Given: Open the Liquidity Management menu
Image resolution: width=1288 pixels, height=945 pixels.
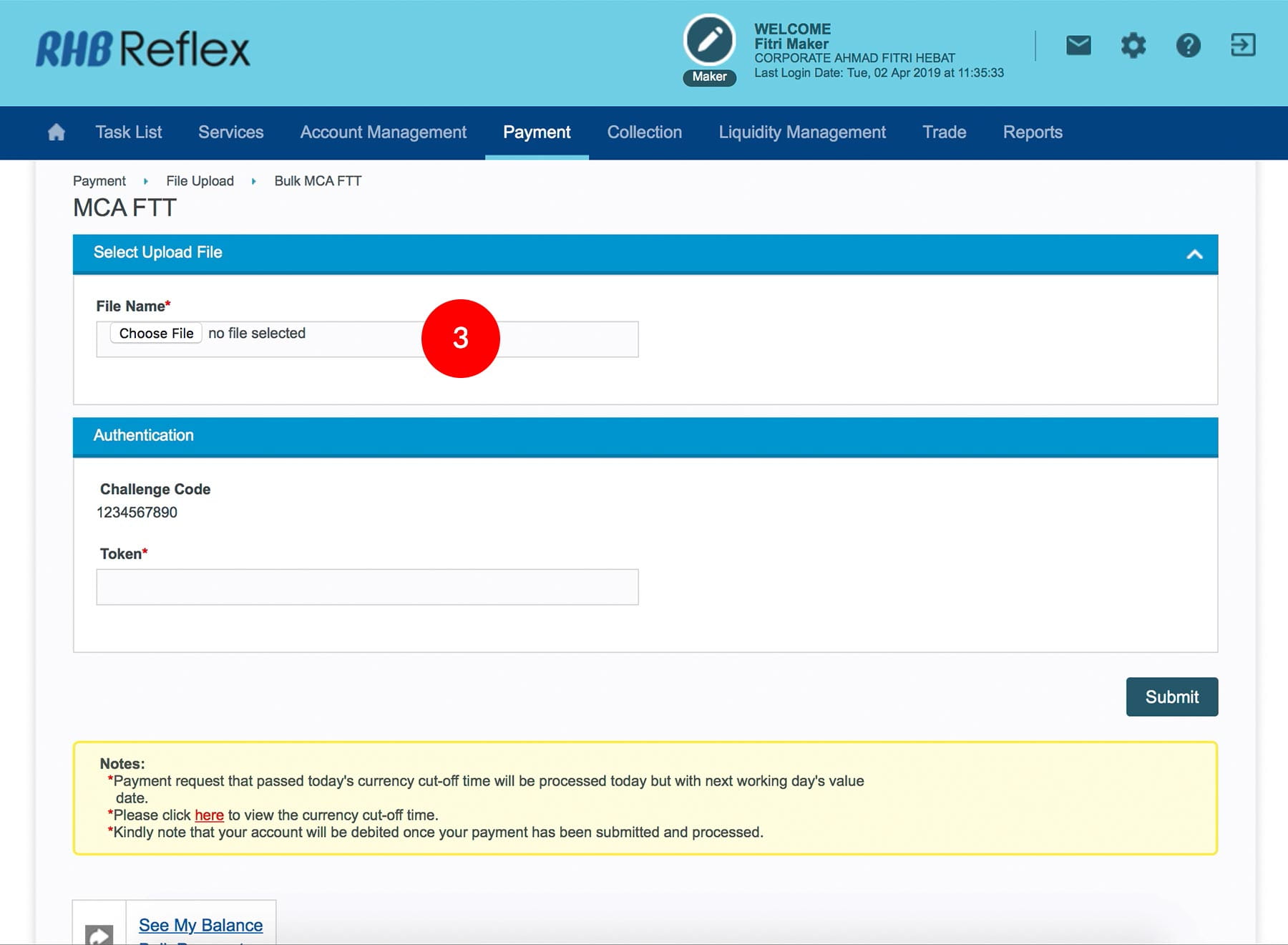Looking at the screenshot, I should tap(802, 132).
